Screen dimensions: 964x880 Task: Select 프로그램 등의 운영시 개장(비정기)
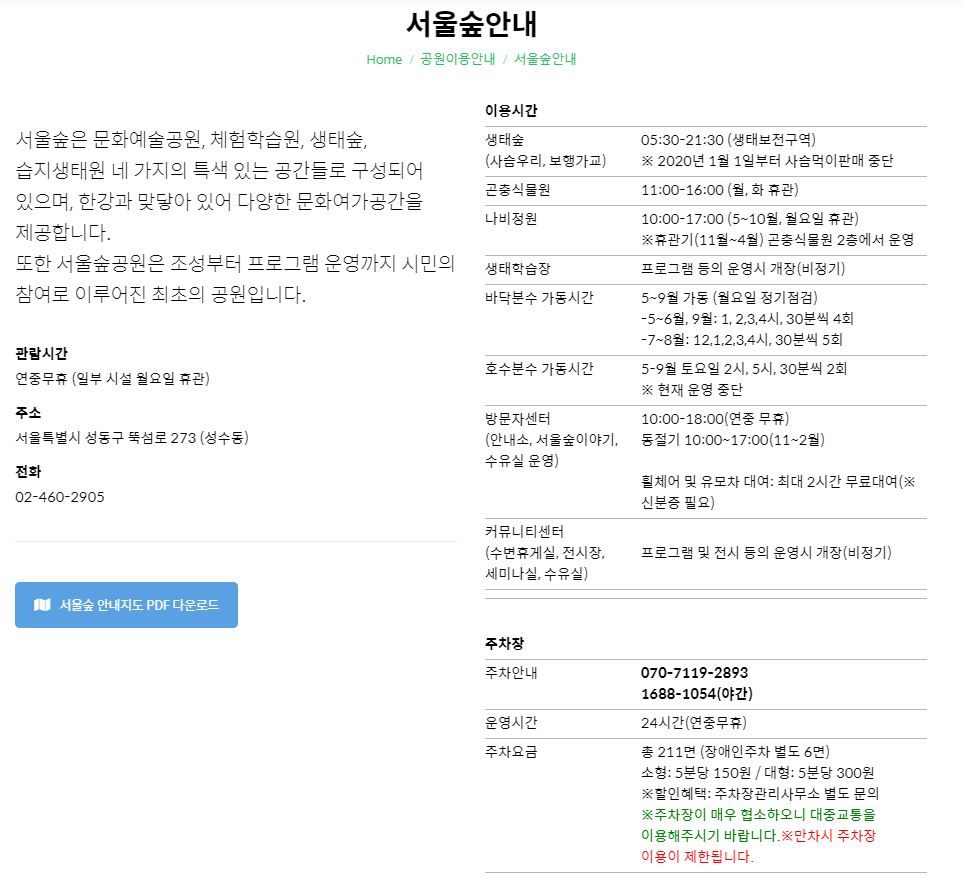tap(743, 268)
